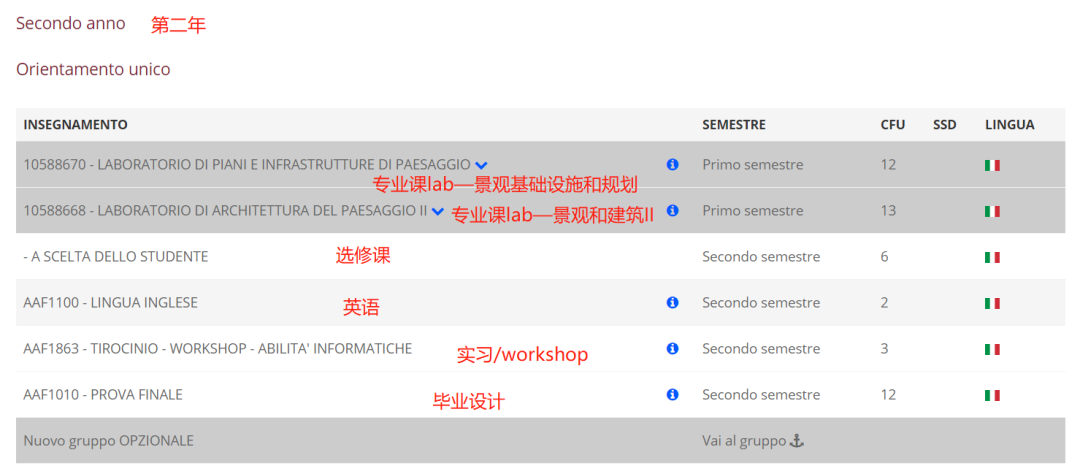Select A SCELTA DELLO STUDENTE row text
The image size is (1080, 466).
click(116, 257)
